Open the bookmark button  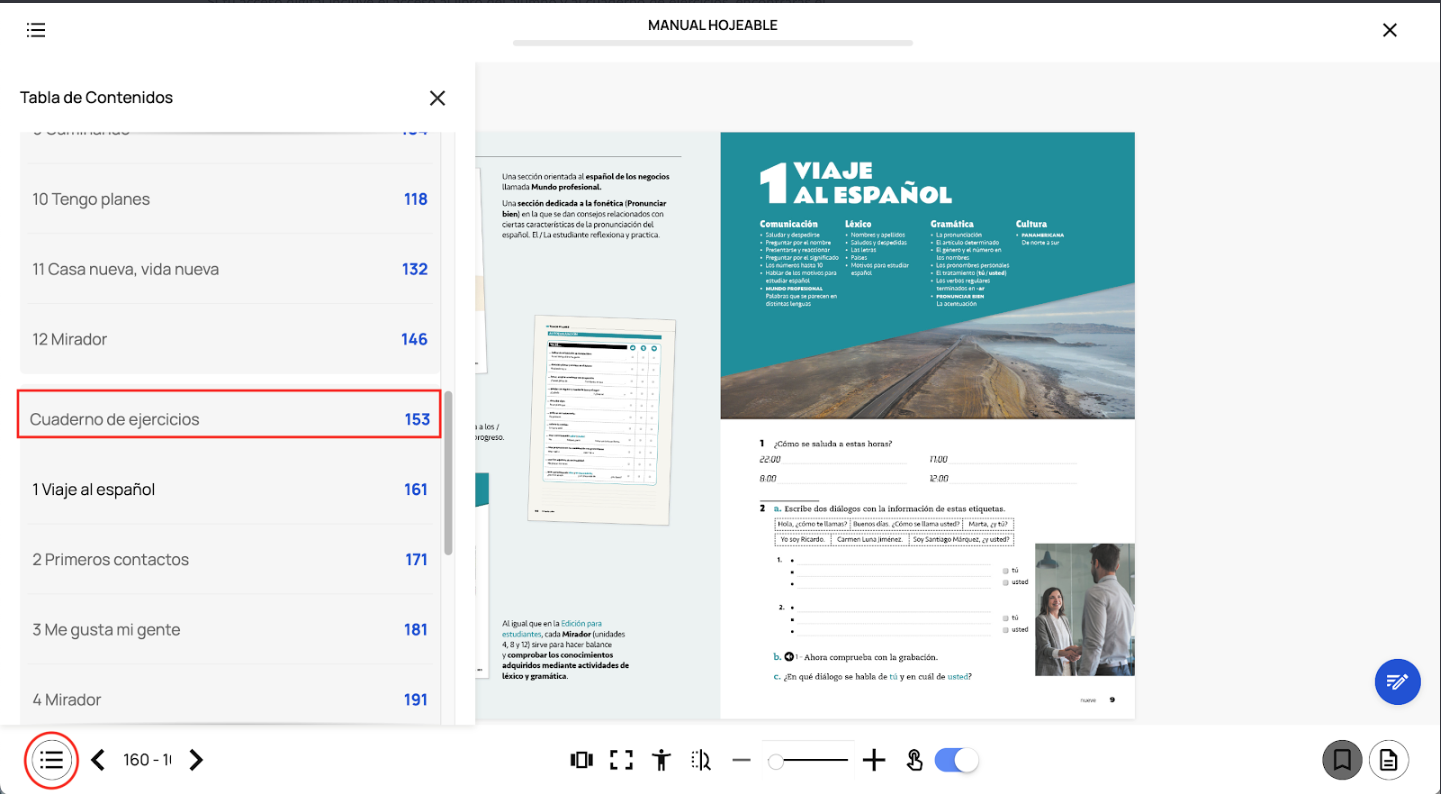1342,760
